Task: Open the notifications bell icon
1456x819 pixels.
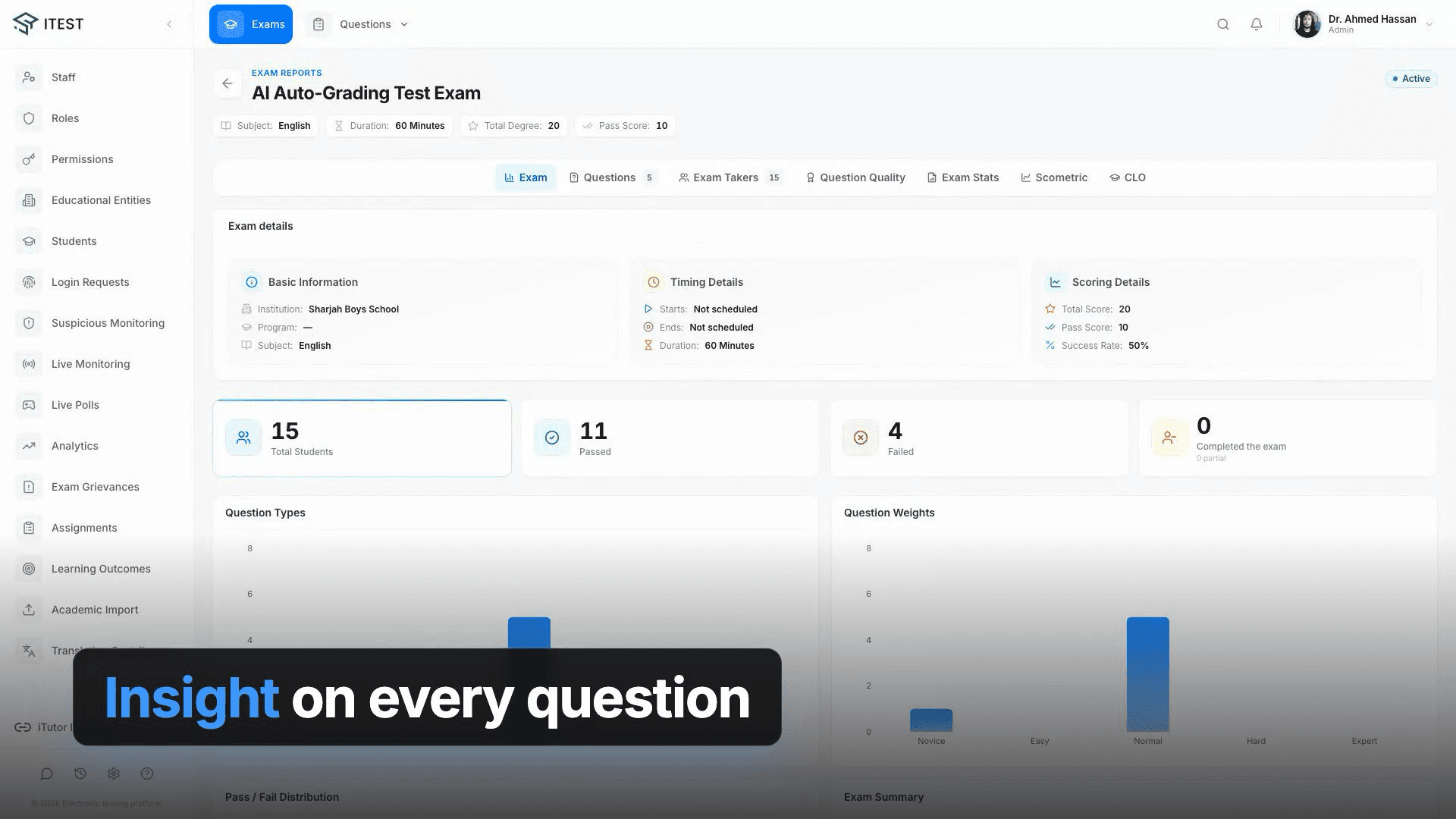Action: (1257, 24)
